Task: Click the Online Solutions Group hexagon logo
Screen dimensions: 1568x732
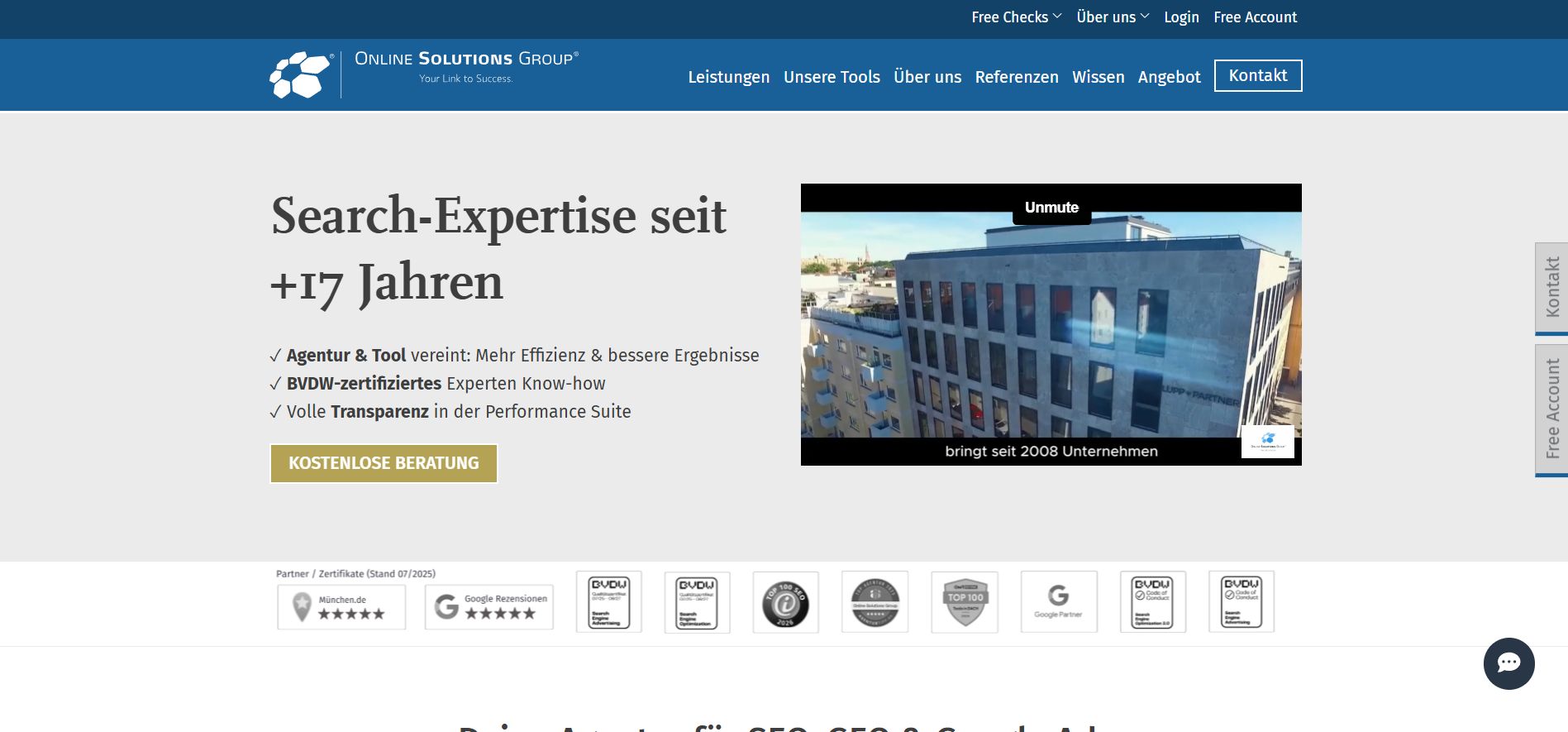Action: [x=302, y=74]
